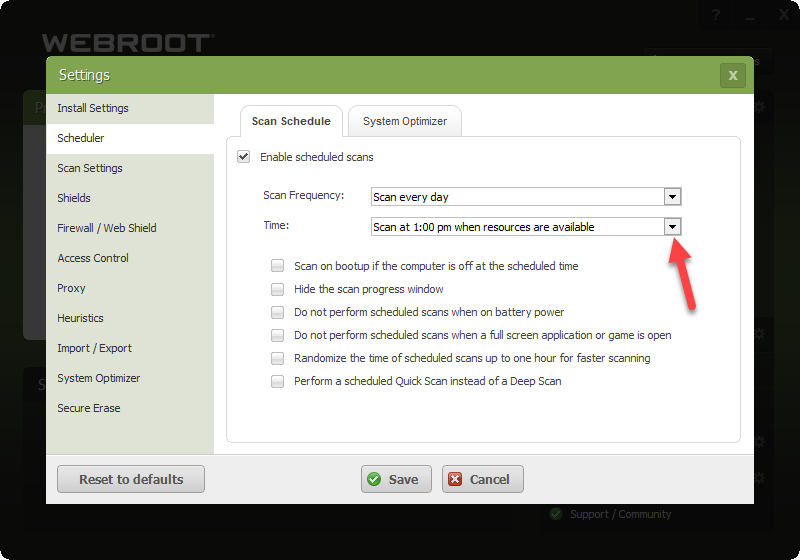The width and height of the screenshot is (800, 560).
Task: Toggle Enable scheduled scans checkbox
Action: 244,157
